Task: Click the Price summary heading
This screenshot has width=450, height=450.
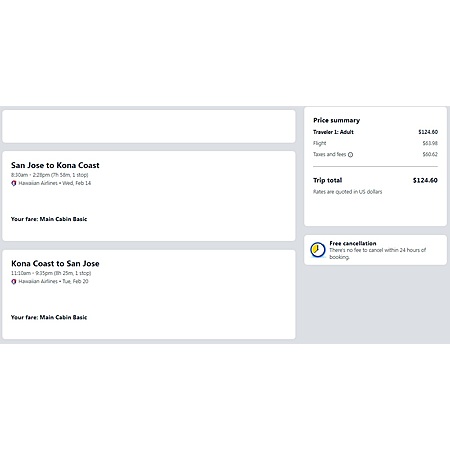Action: 336,120
